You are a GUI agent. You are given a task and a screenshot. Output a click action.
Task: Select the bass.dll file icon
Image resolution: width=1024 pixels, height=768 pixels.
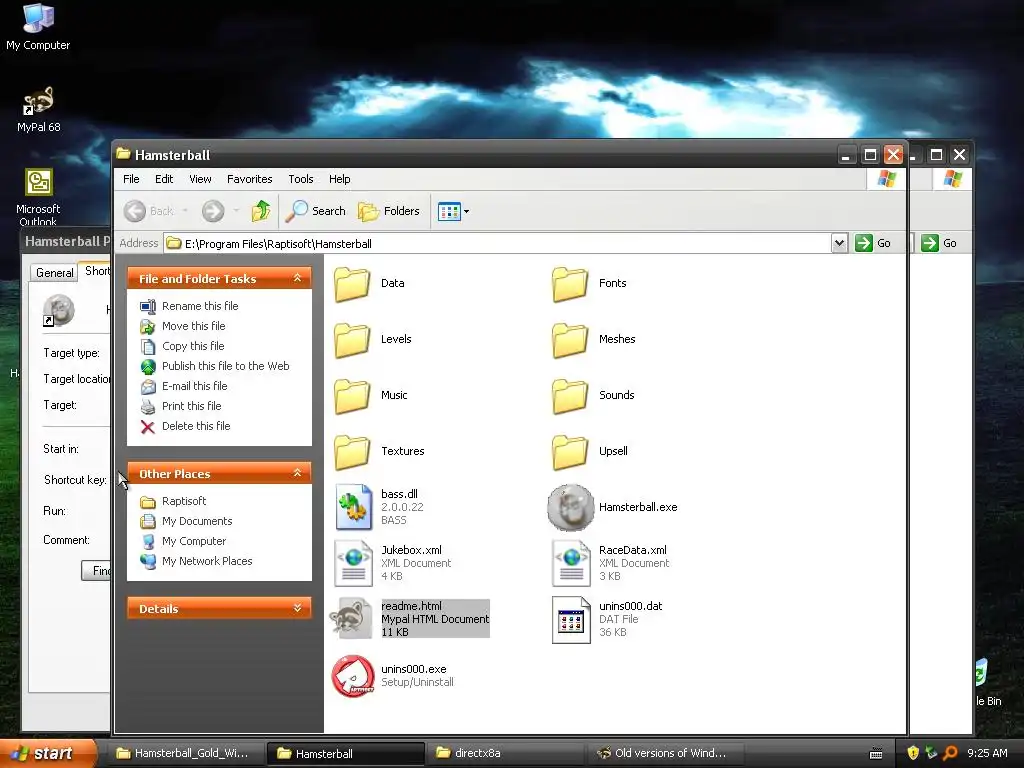(353, 507)
